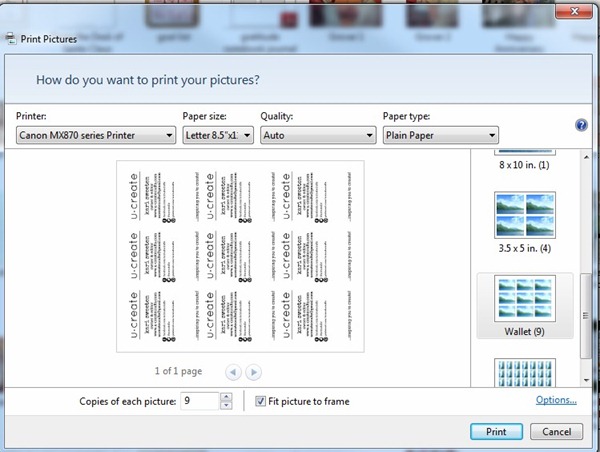This screenshot has width=600, height=452.
Task: Increase copies with the up arrow
Action: (x=226, y=397)
